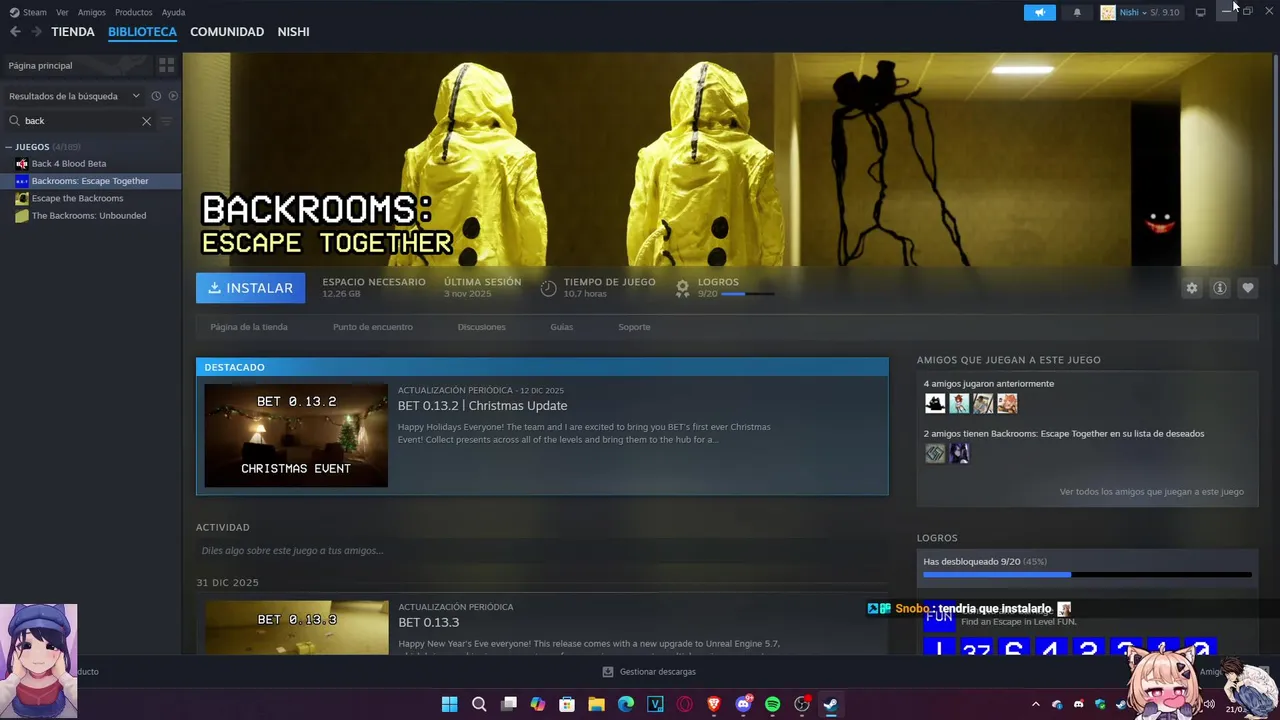Click the activity comment input field
This screenshot has width=1280, height=720.
tap(540, 551)
